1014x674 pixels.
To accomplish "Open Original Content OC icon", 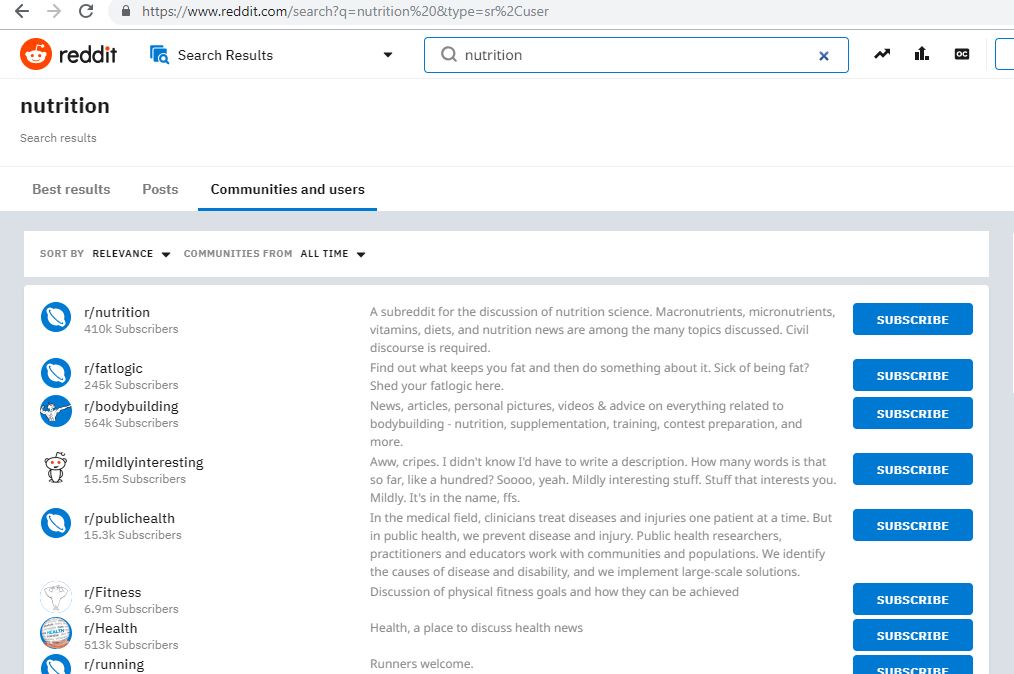I will (x=962, y=54).
